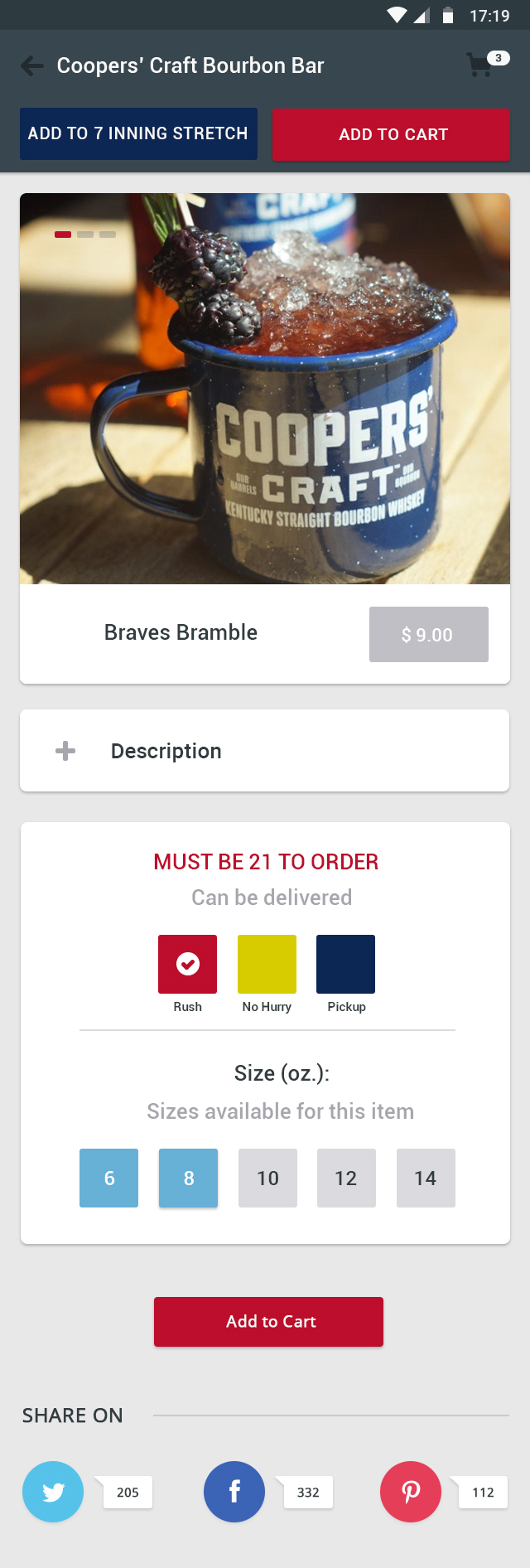The width and height of the screenshot is (530, 1568).
Task: Click the Rush delivery checkmark icon
Action: [x=187, y=964]
